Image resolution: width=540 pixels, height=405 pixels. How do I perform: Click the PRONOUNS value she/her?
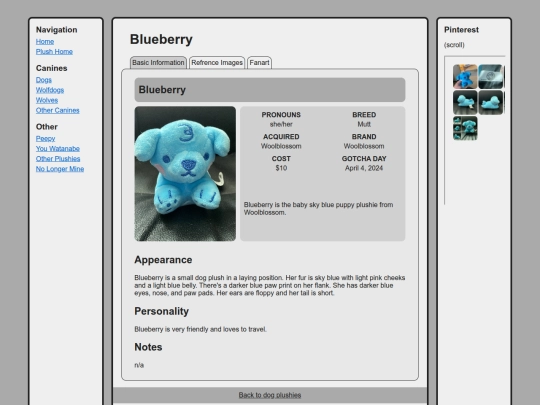(x=281, y=124)
